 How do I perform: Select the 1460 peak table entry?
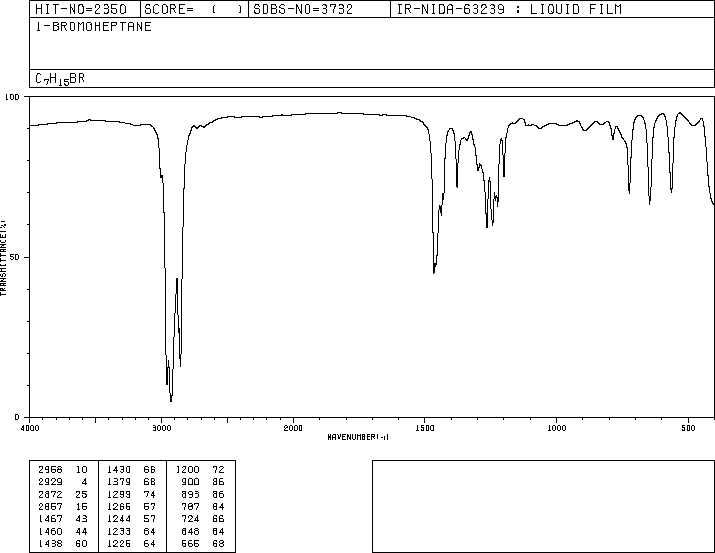(50, 531)
